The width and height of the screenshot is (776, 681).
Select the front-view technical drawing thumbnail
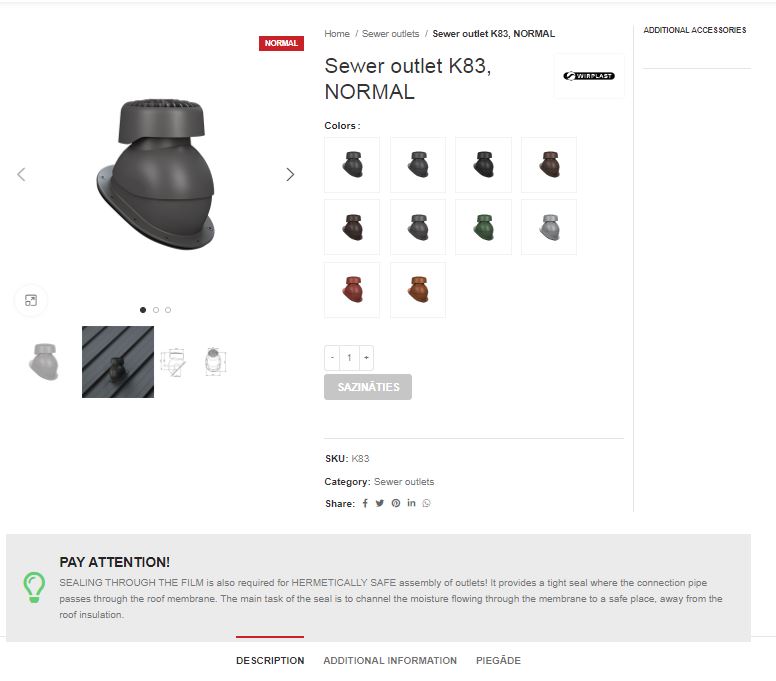tap(214, 362)
